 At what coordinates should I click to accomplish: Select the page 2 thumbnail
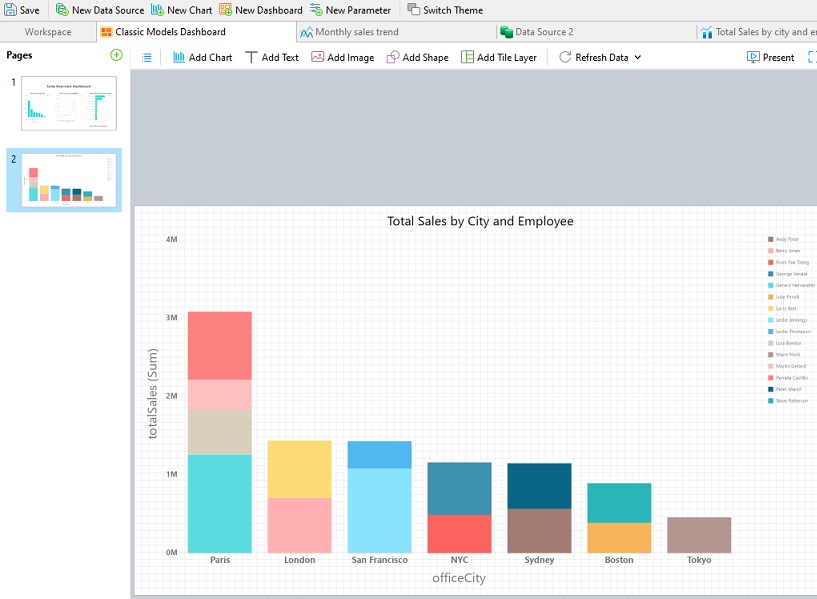tap(69, 180)
